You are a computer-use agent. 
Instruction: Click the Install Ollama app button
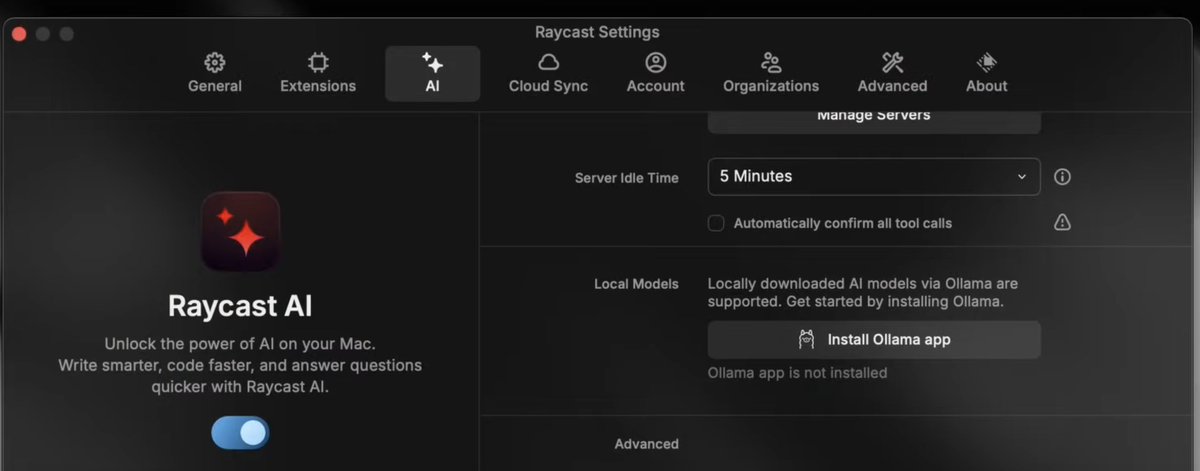coord(874,340)
